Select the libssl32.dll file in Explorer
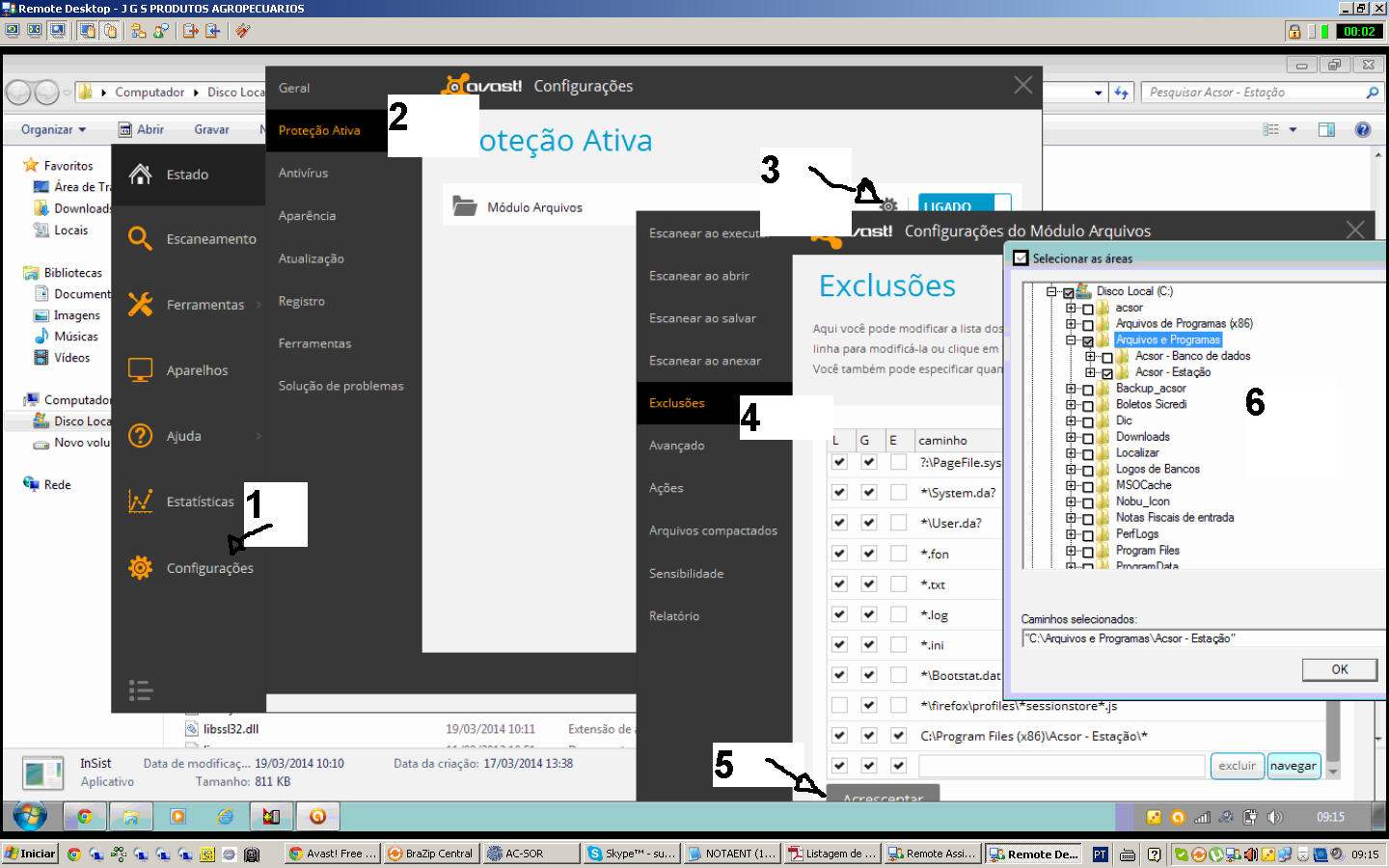 point(231,729)
